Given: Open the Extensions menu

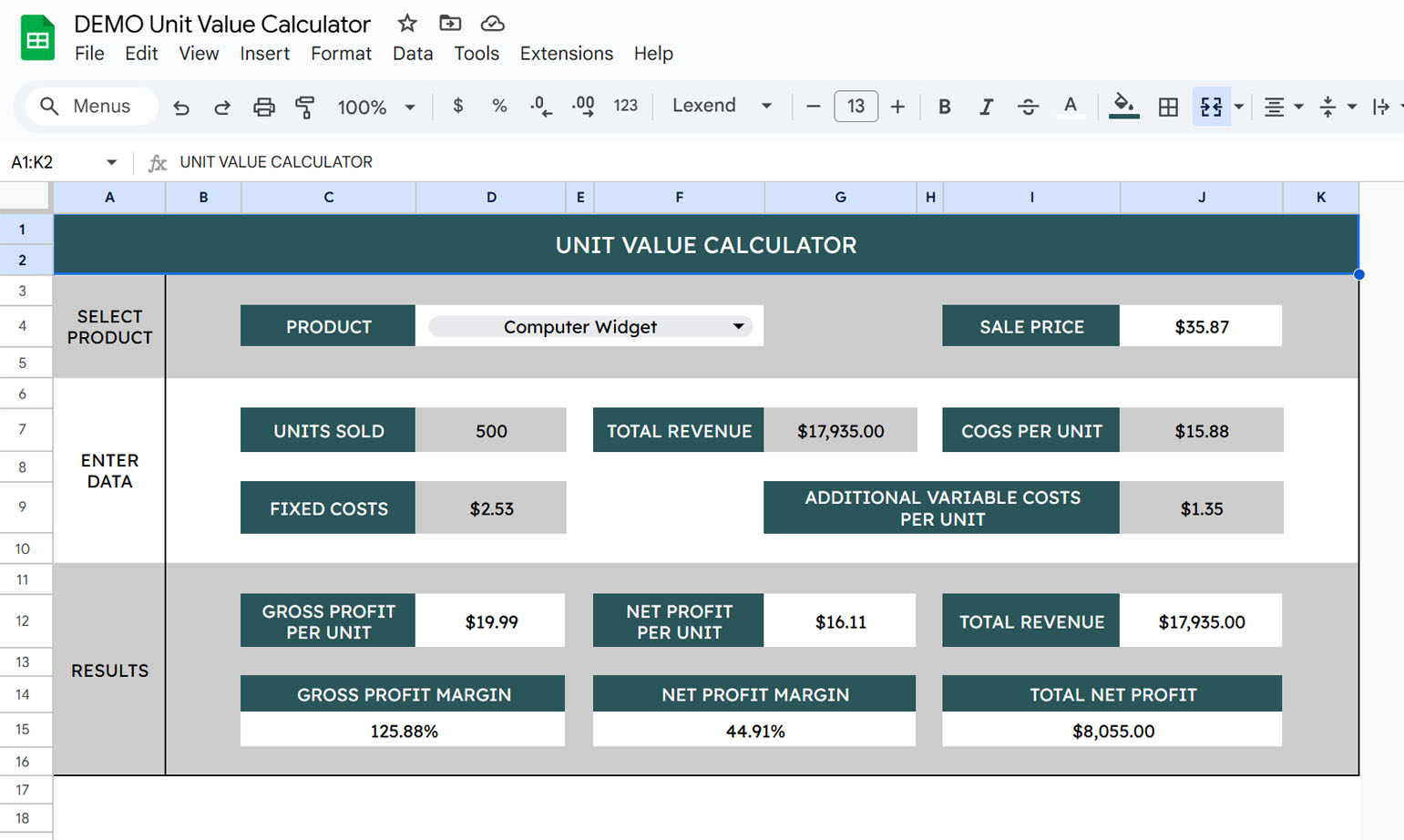Looking at the screenshot, I should [x=566, y=54].
